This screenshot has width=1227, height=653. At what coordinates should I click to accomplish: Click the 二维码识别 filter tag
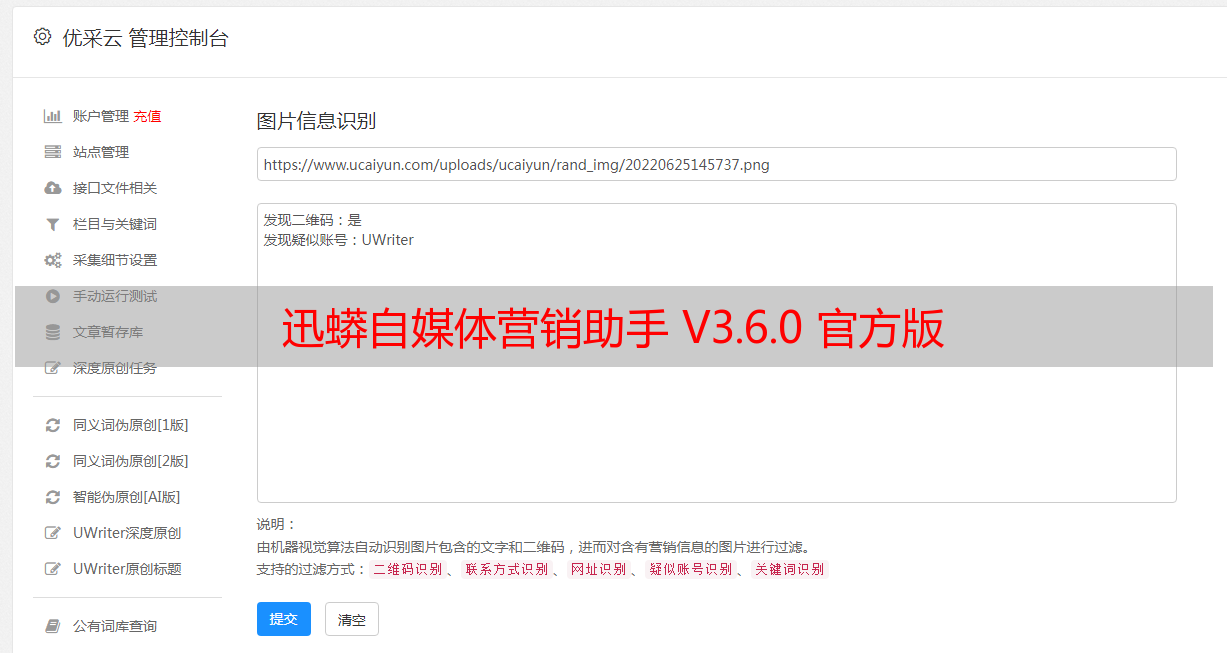pos(408,569)
